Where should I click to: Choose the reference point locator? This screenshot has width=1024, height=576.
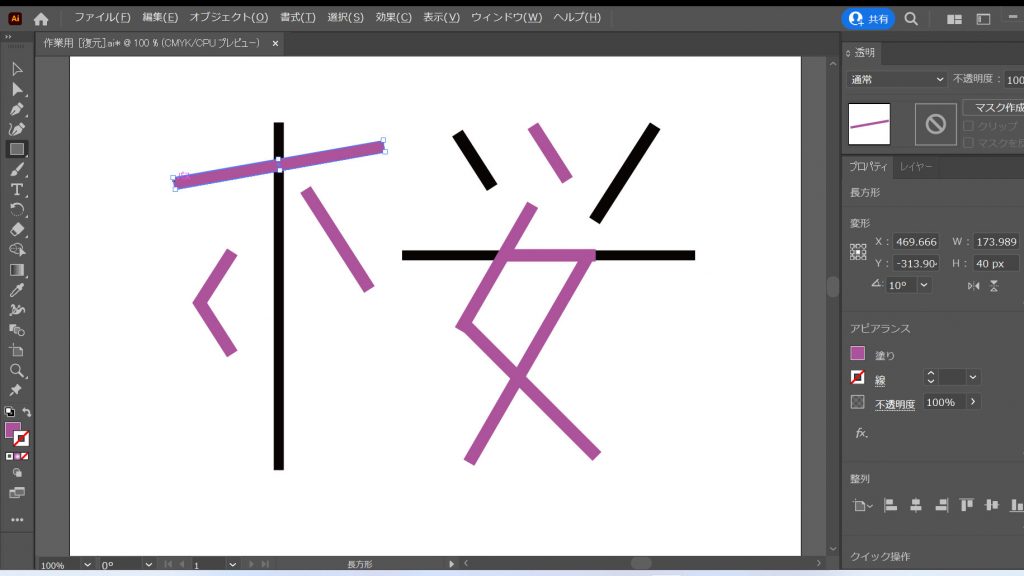[858, 252]
